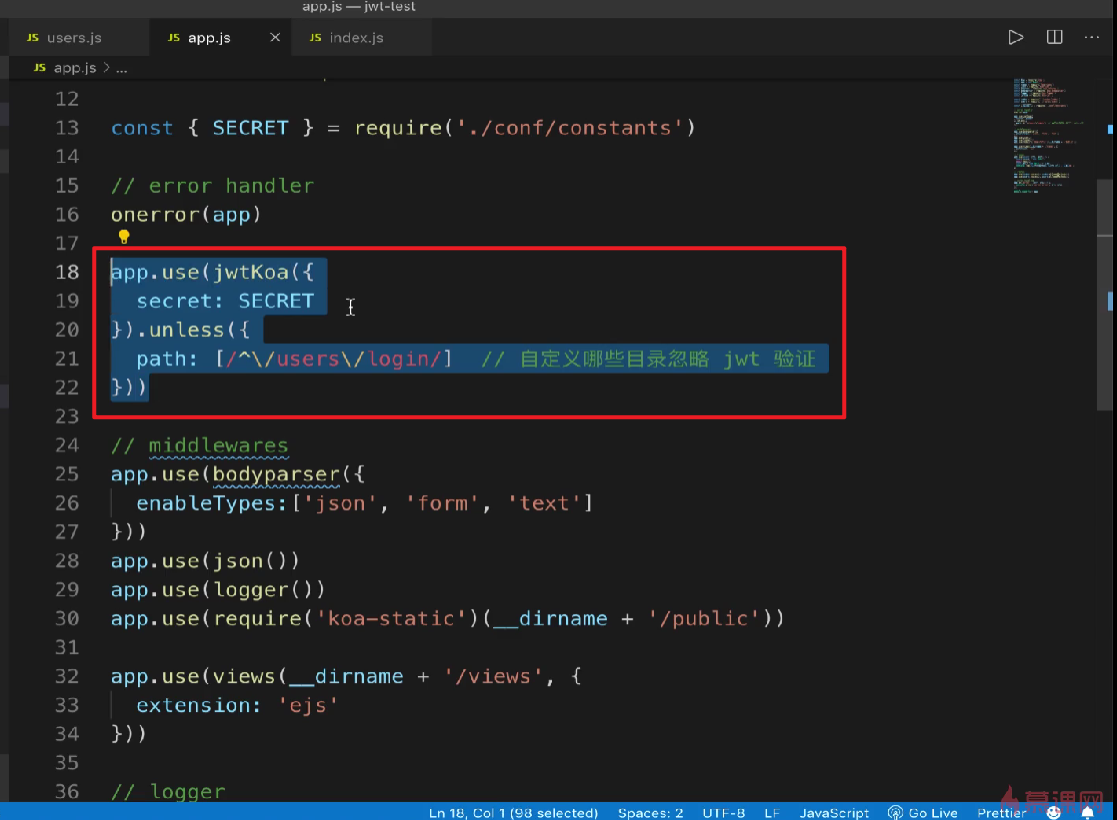Viewport: 1117px width, 820px height.
Task: Click the JS file icon in breadcrumb
Action: [x=40, y=68]
